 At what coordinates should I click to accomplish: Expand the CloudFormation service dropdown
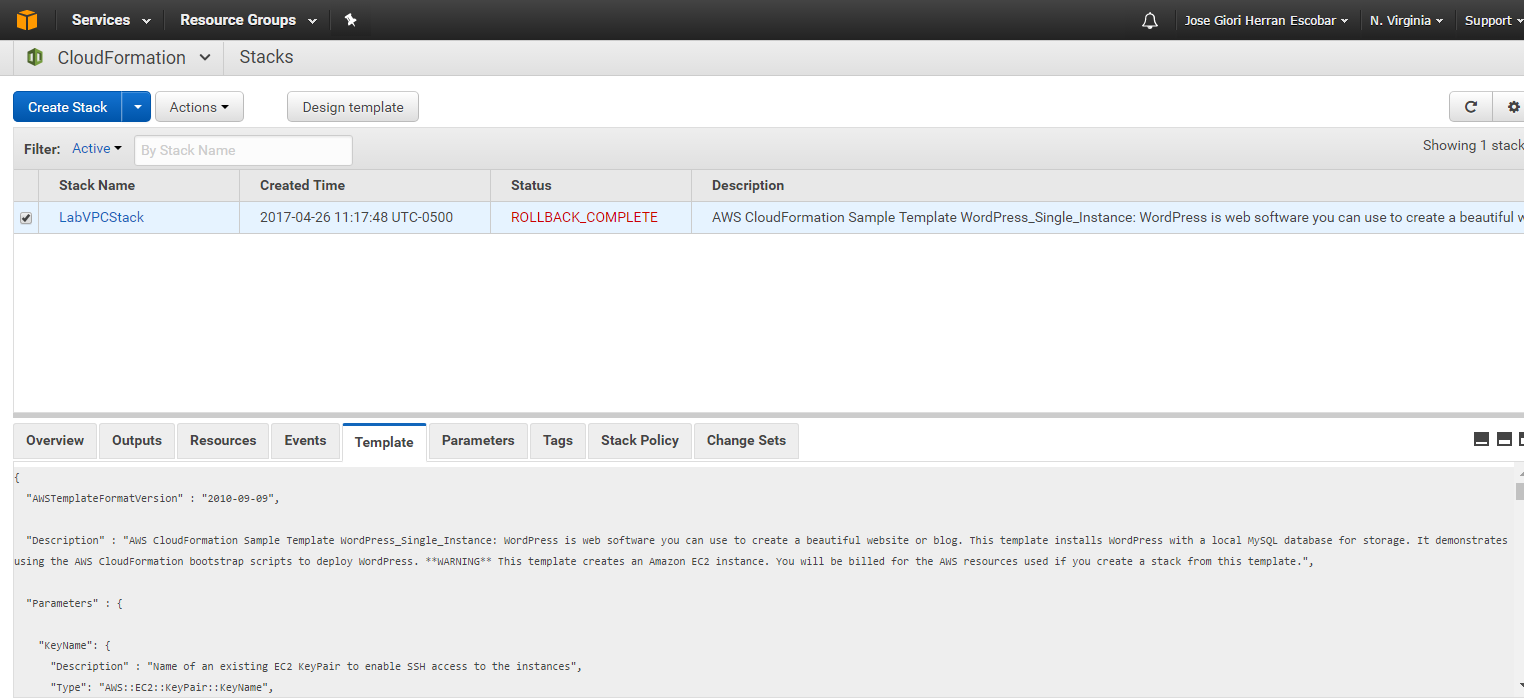point(205,58)
